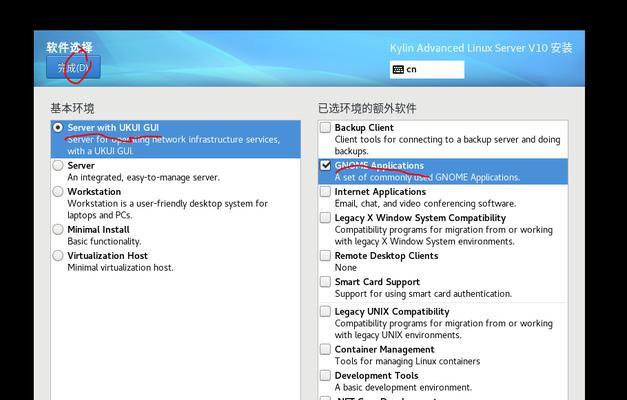Click the 完成(D) done button
This screenshot has height=400, width=627.
pos(73,67)
